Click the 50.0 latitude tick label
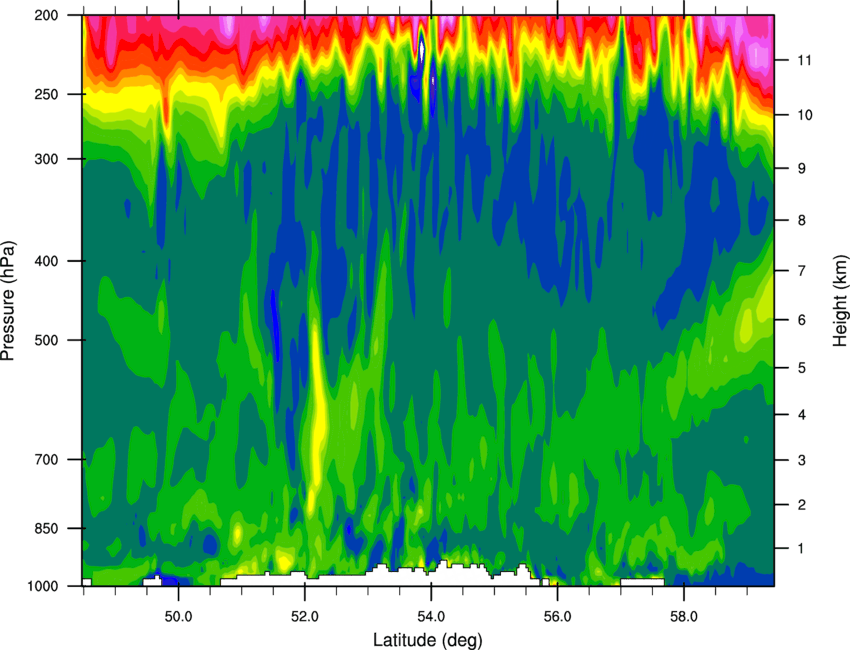 (178, 616)
